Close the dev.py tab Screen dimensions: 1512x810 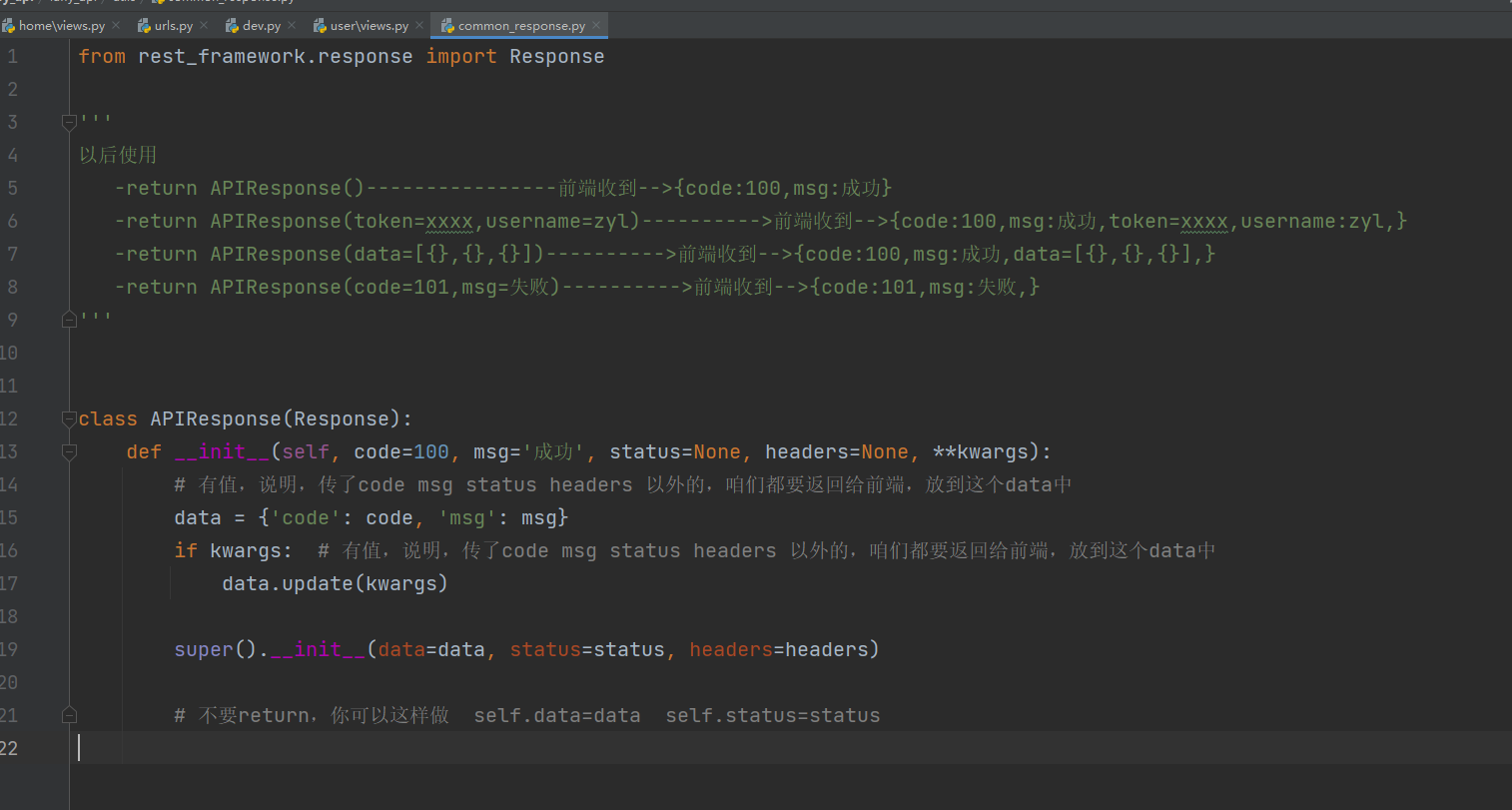coord(292,25)
